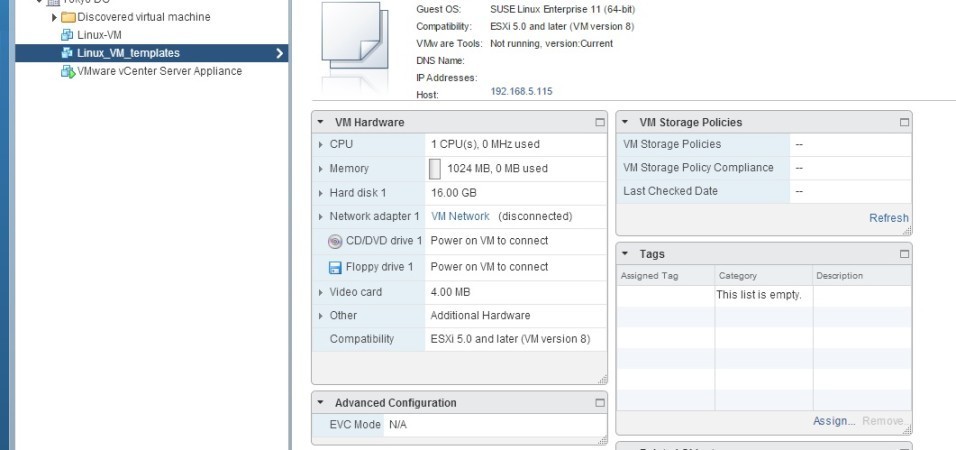Open the Linux_VM_templates chevron arrow
This screenshot has width=956, height=450.
point(279,53)
